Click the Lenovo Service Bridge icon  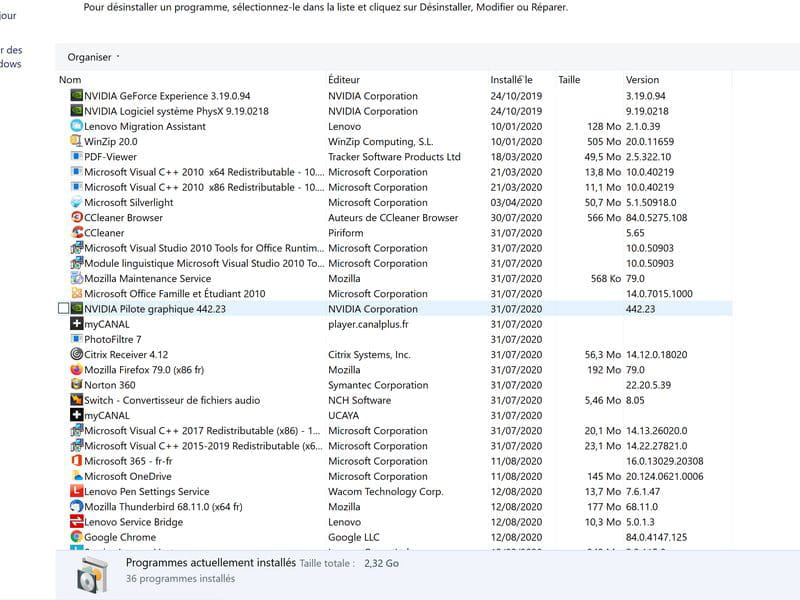77,521
